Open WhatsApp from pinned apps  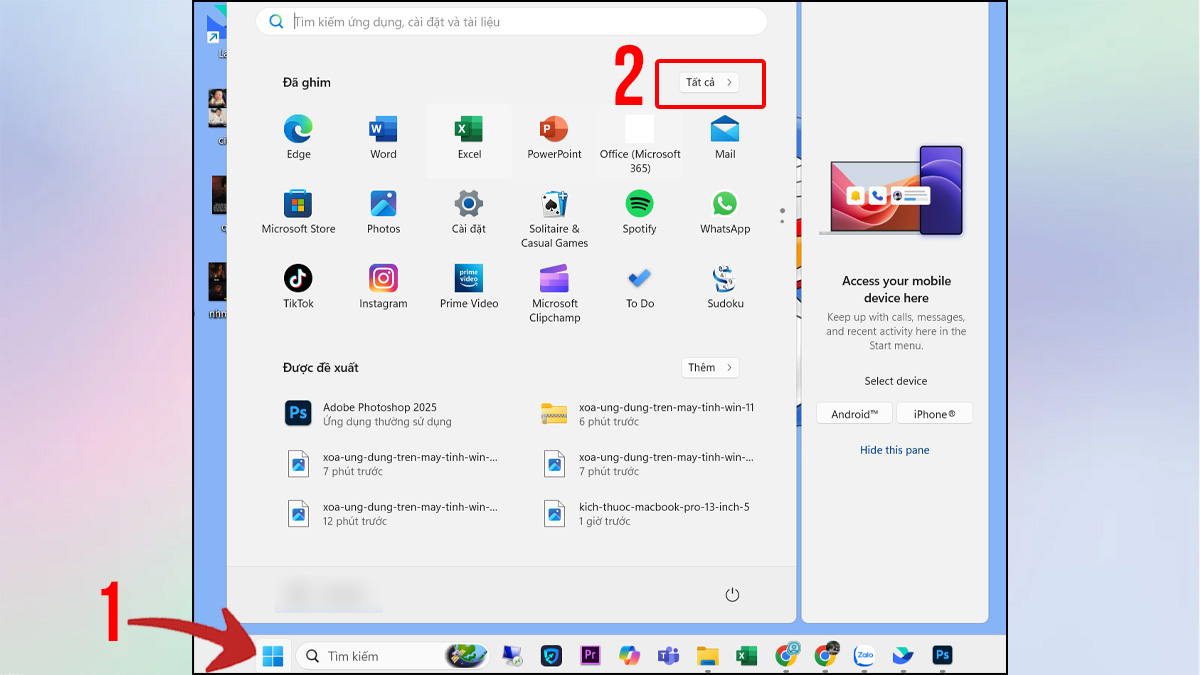(x=725, y=211)
